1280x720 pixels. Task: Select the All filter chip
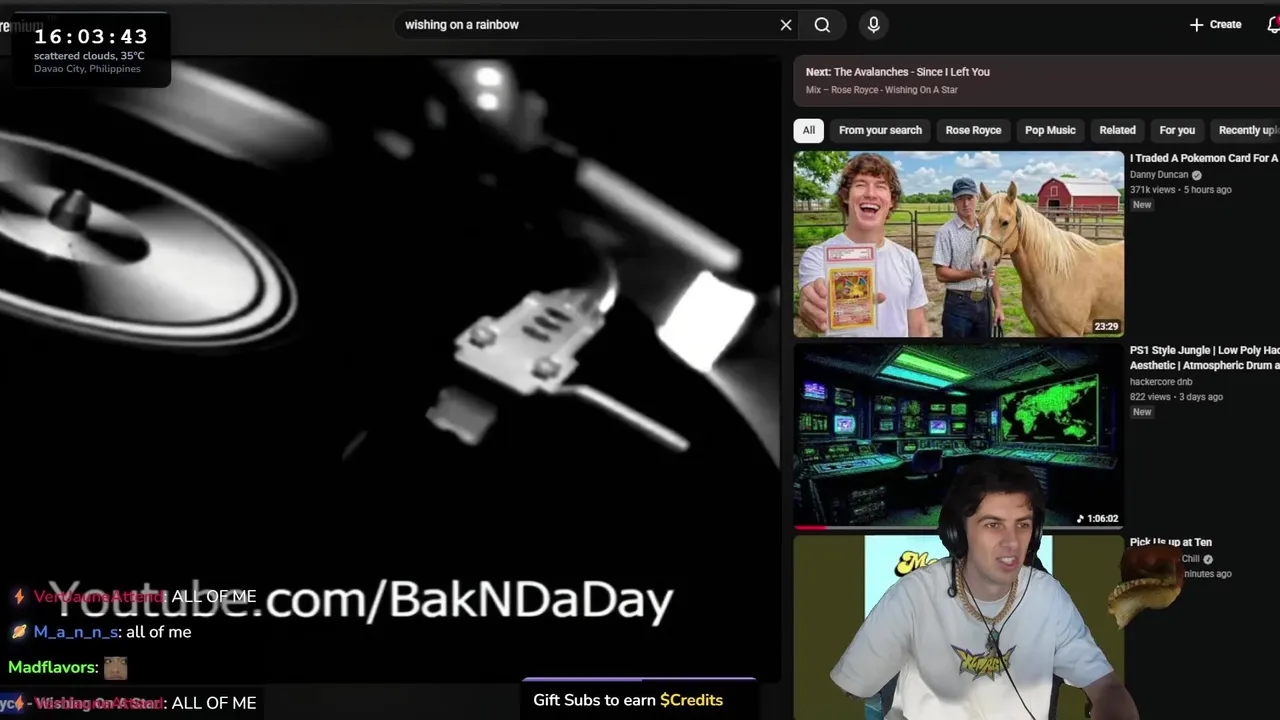pos(808,130)
